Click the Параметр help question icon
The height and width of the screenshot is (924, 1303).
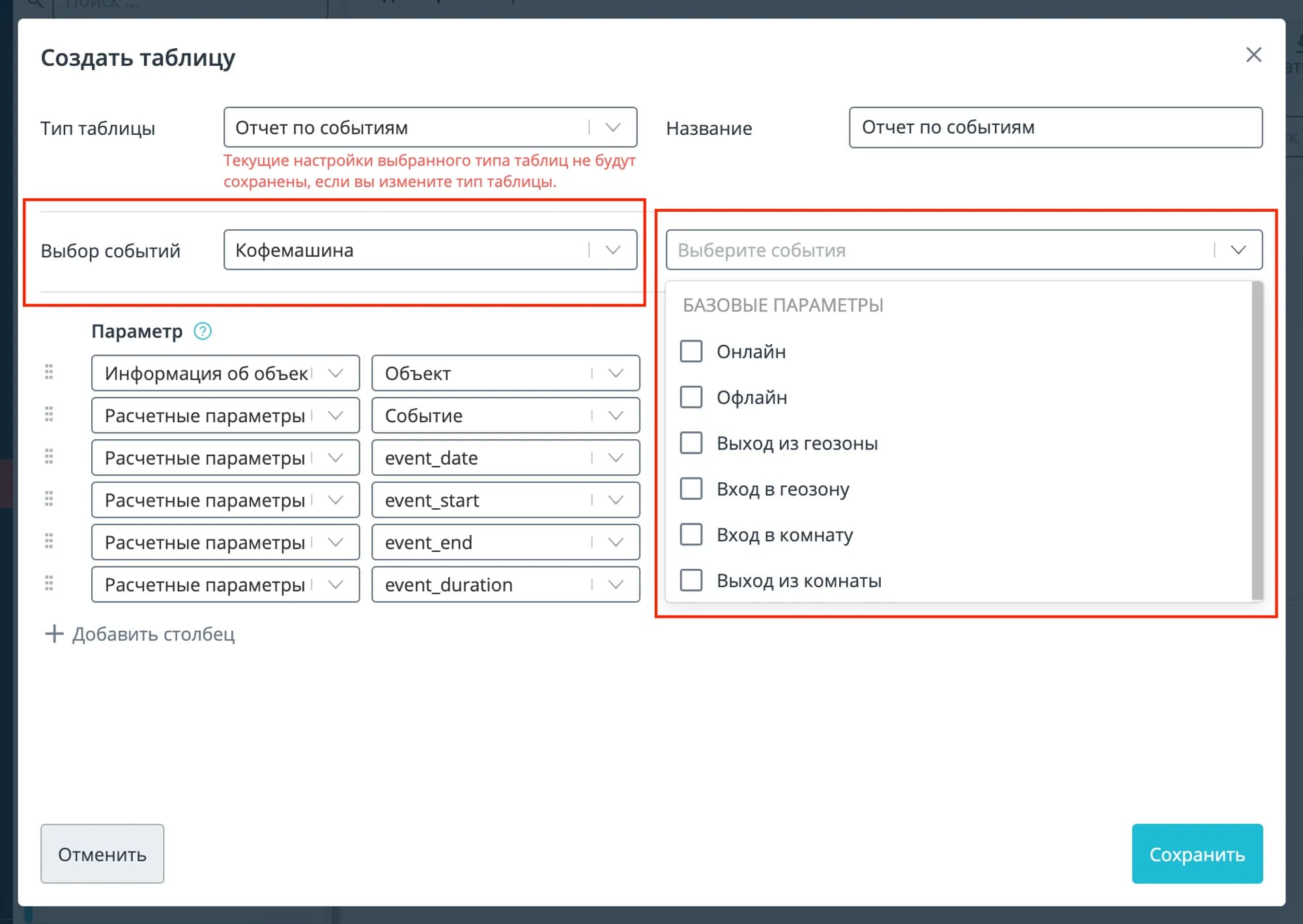click(203, 331)
